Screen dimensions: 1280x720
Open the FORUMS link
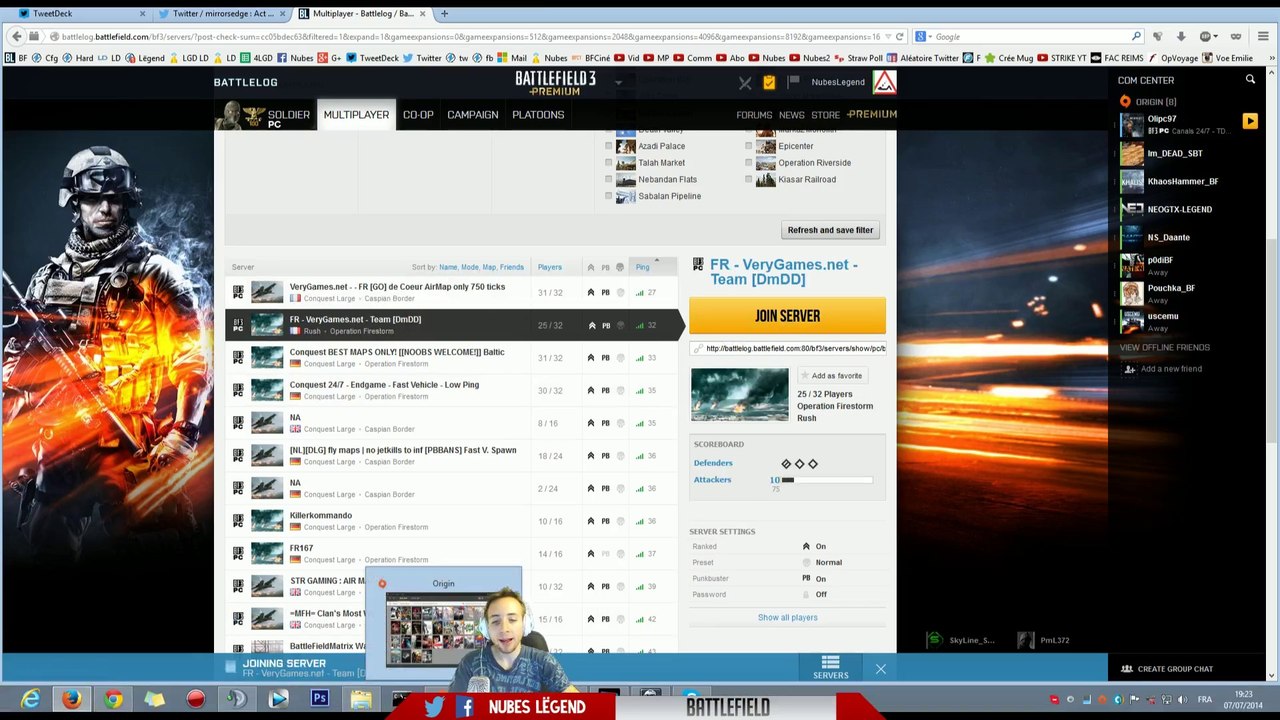click(x=754, y=115)
